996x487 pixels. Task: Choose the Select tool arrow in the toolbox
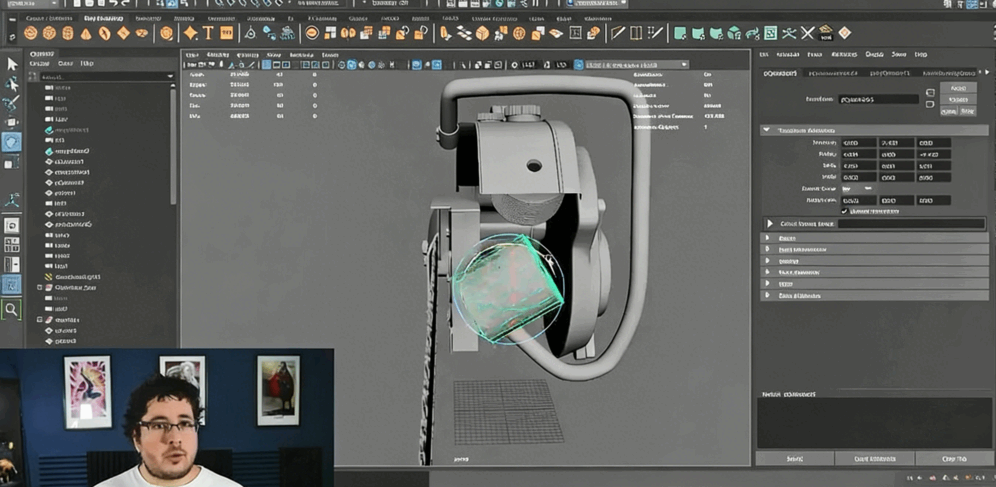tap(12, 64)
